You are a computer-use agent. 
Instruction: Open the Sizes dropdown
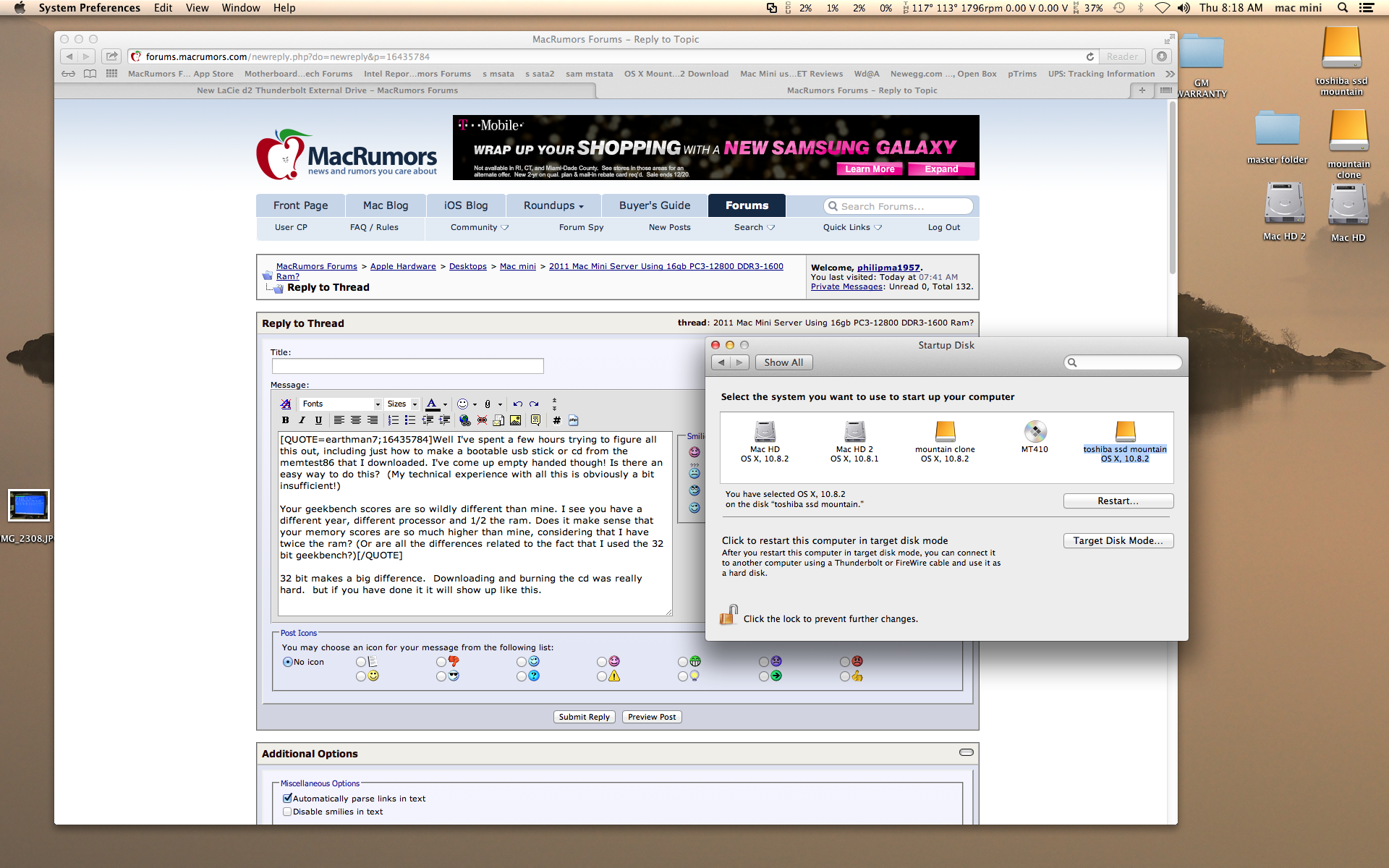click(402, 404)
